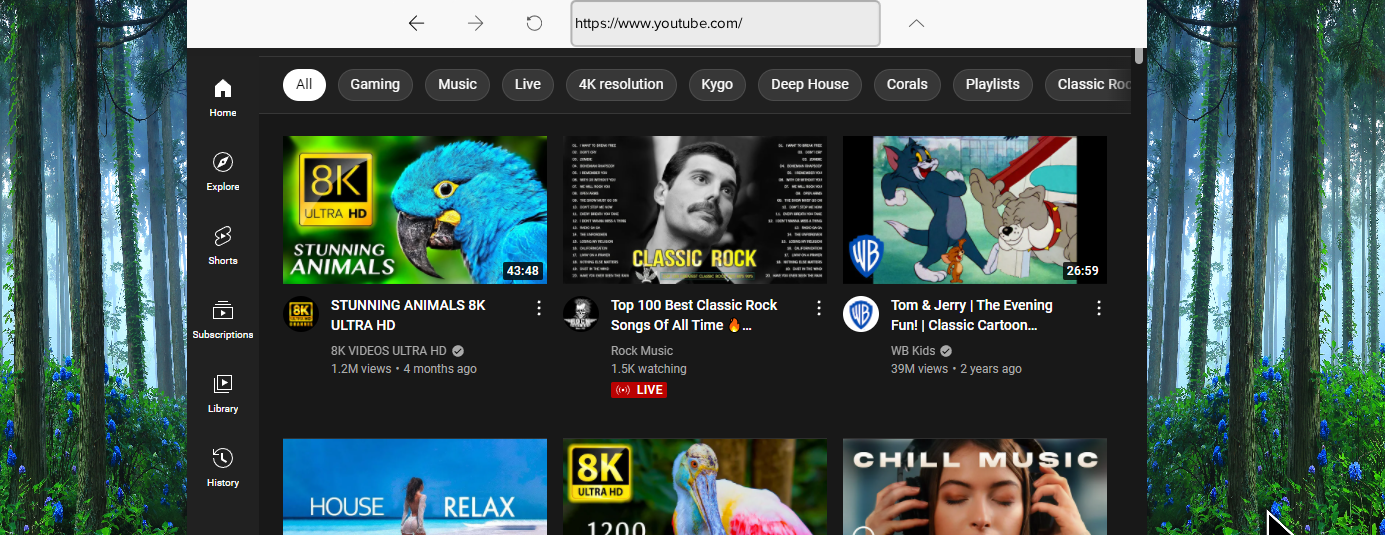This screenshot has width=1385, height=535.
Task: Open options menu for Tom & Jerry video
Action: [1099, 308]
